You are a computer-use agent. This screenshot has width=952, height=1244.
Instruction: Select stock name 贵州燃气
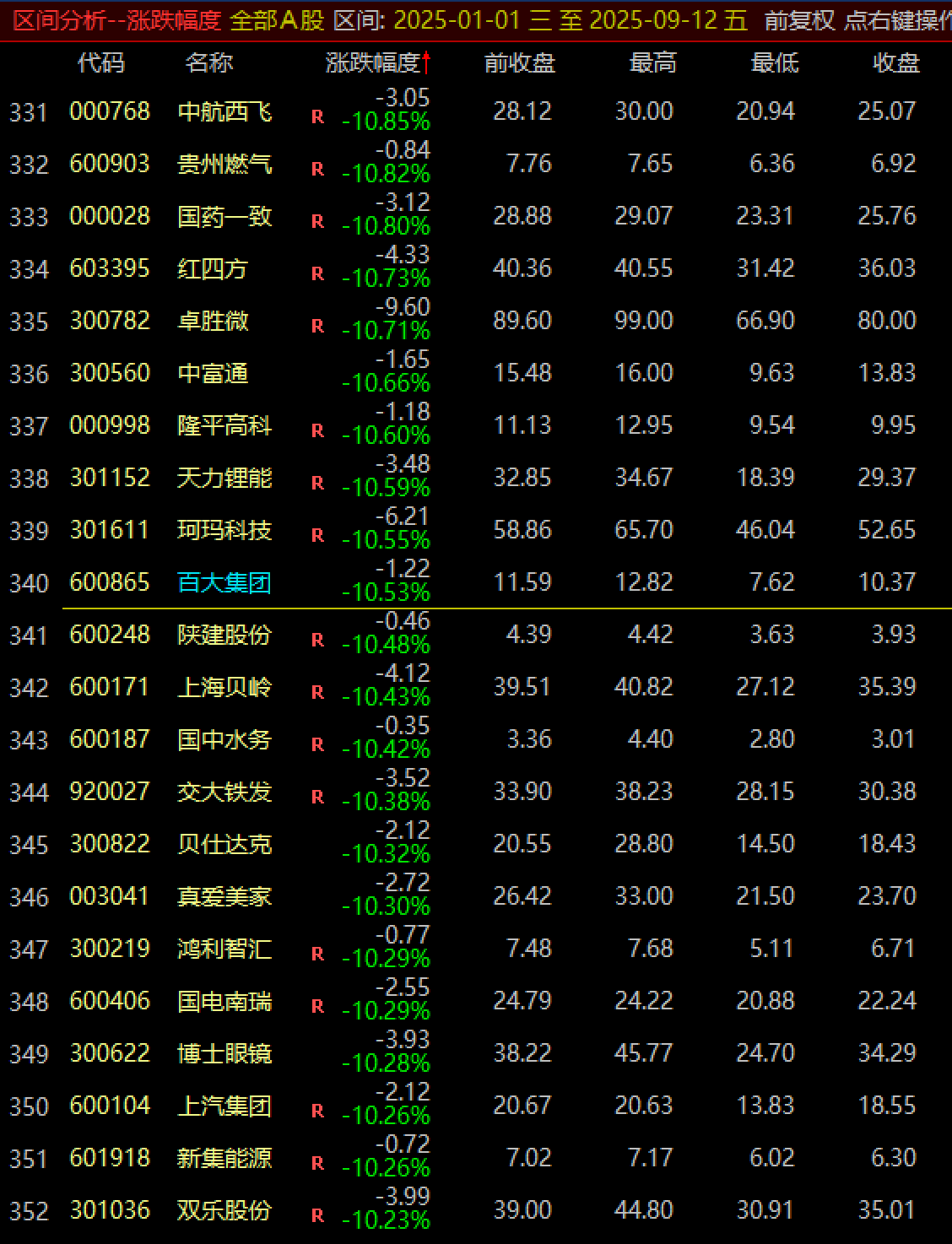pos(224,164)
